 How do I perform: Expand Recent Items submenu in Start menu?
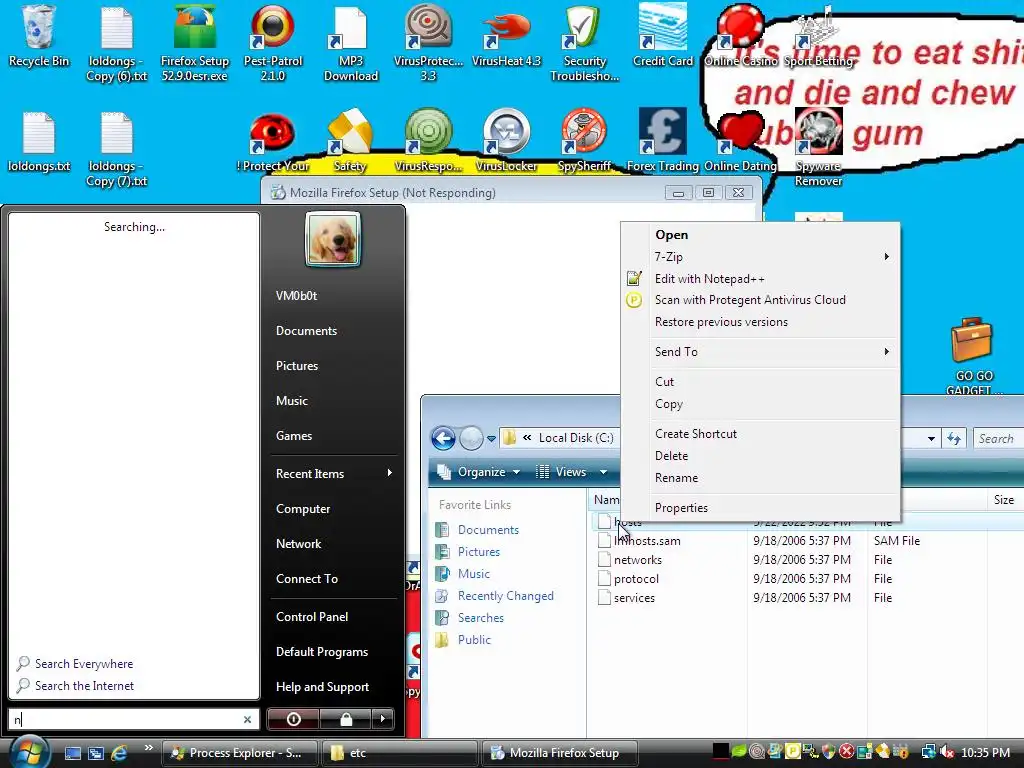point(334,473)
